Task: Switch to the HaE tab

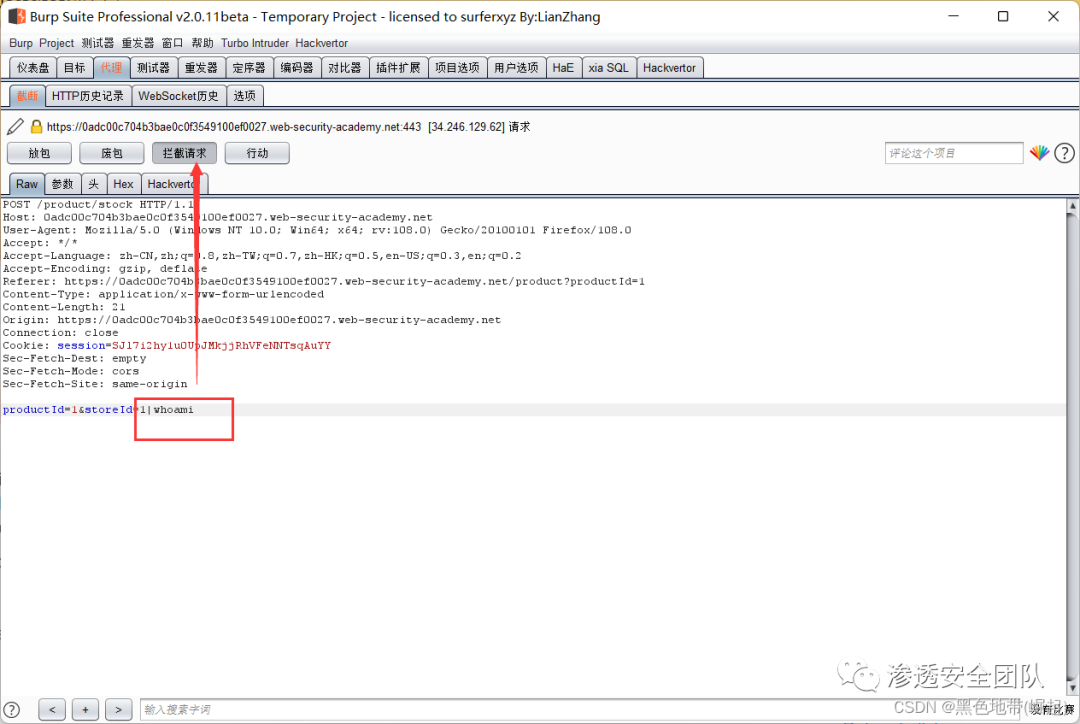Action: point(563,68)
